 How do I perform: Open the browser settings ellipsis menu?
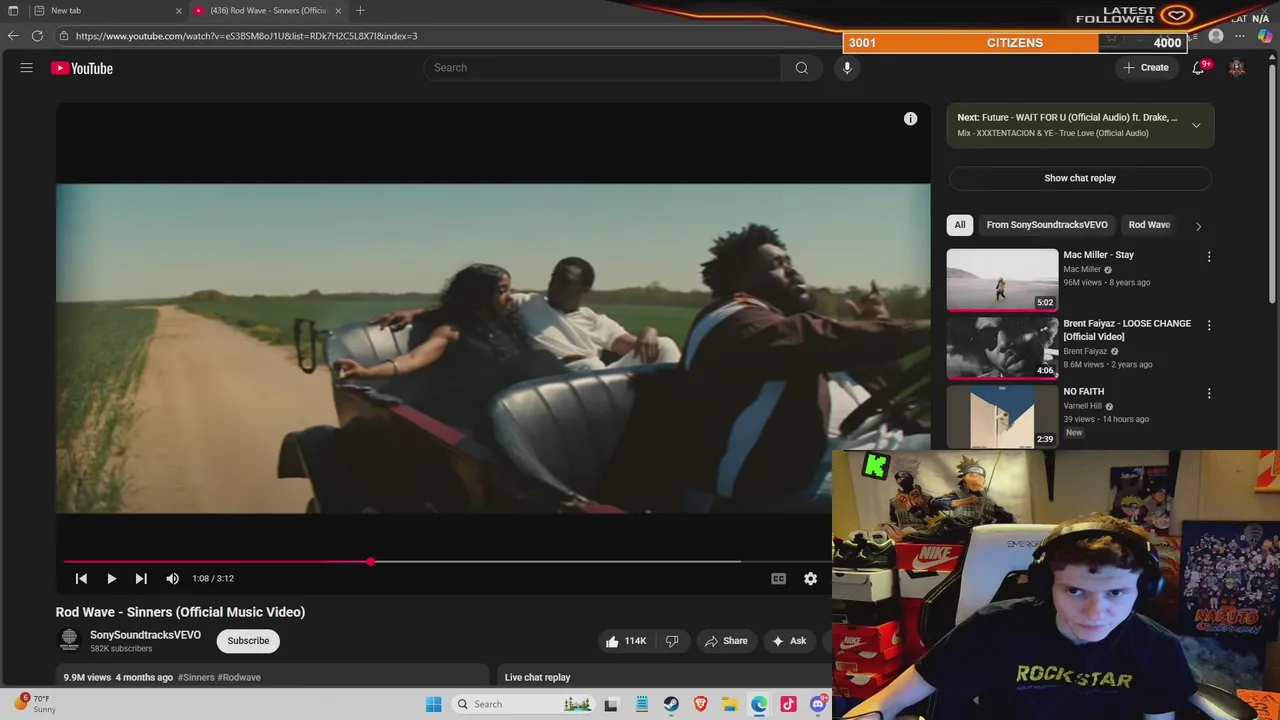pos(1240,36)
